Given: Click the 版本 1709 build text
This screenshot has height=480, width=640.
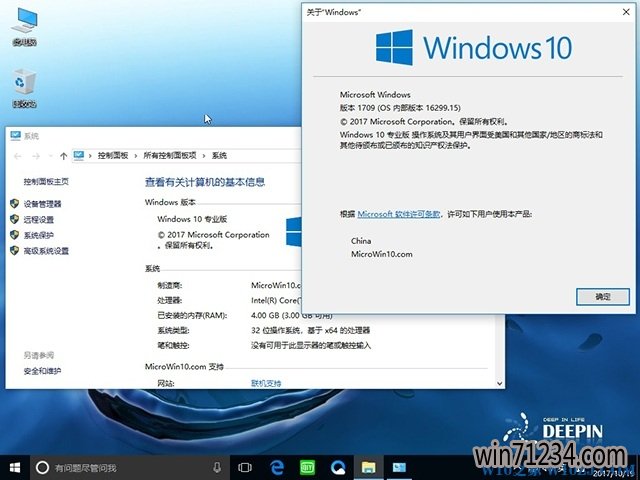Looking at the screenshot, I should [400, 108].
